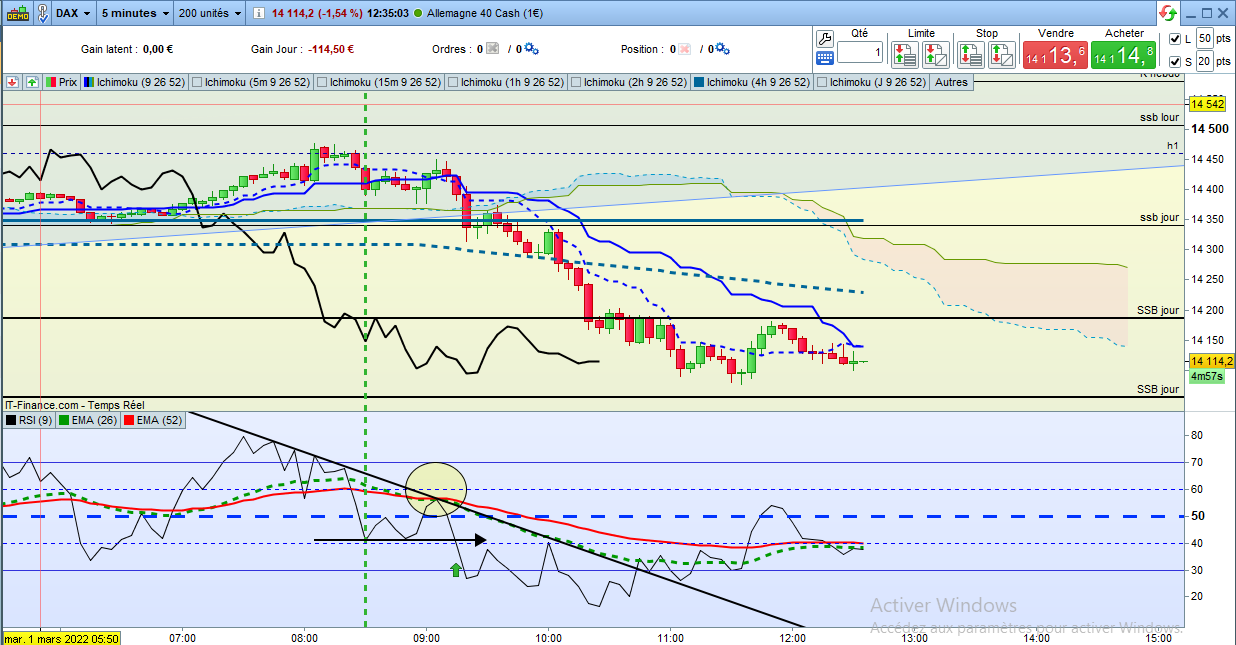Enable Ichimoku (2h 9 26 52) checkbox

pyautogui.click(x=576, y=82)
